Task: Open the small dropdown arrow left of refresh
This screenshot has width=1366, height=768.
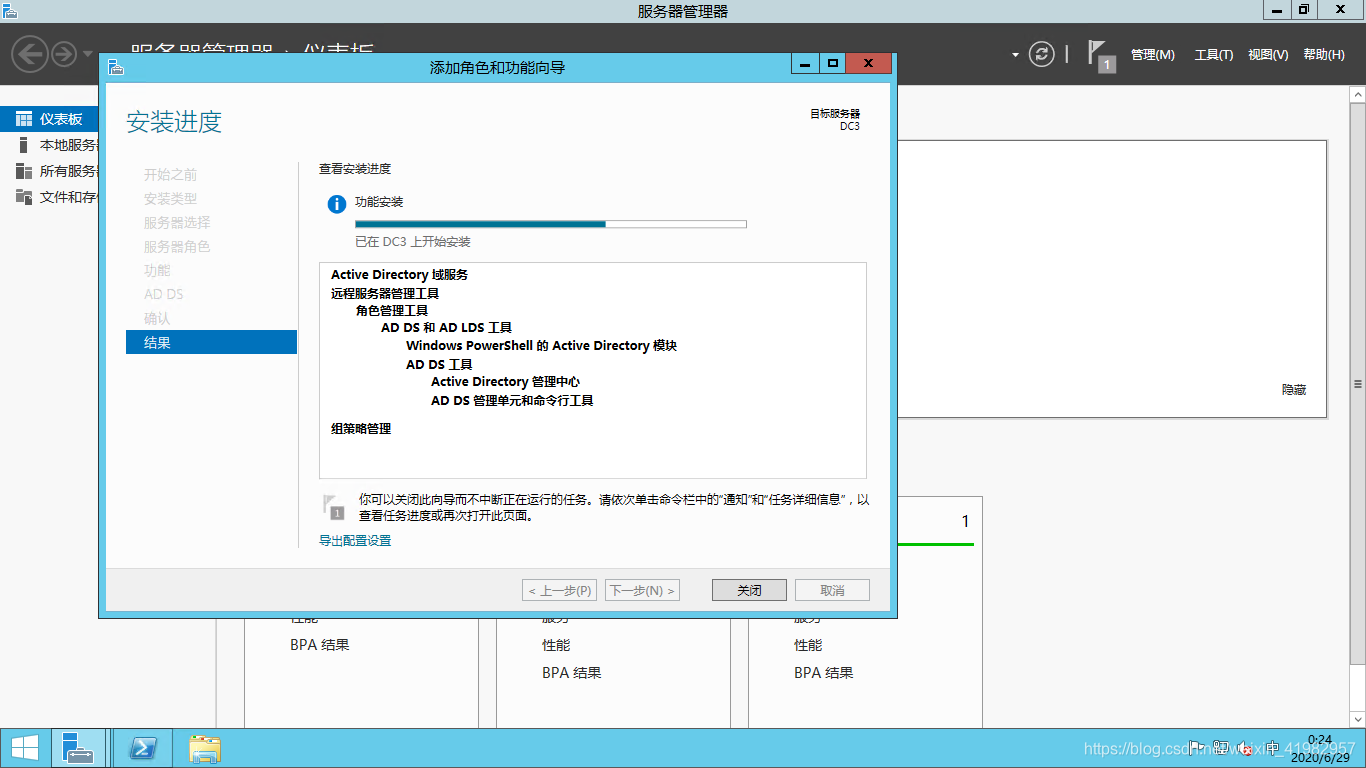Action: [1016, 55]
